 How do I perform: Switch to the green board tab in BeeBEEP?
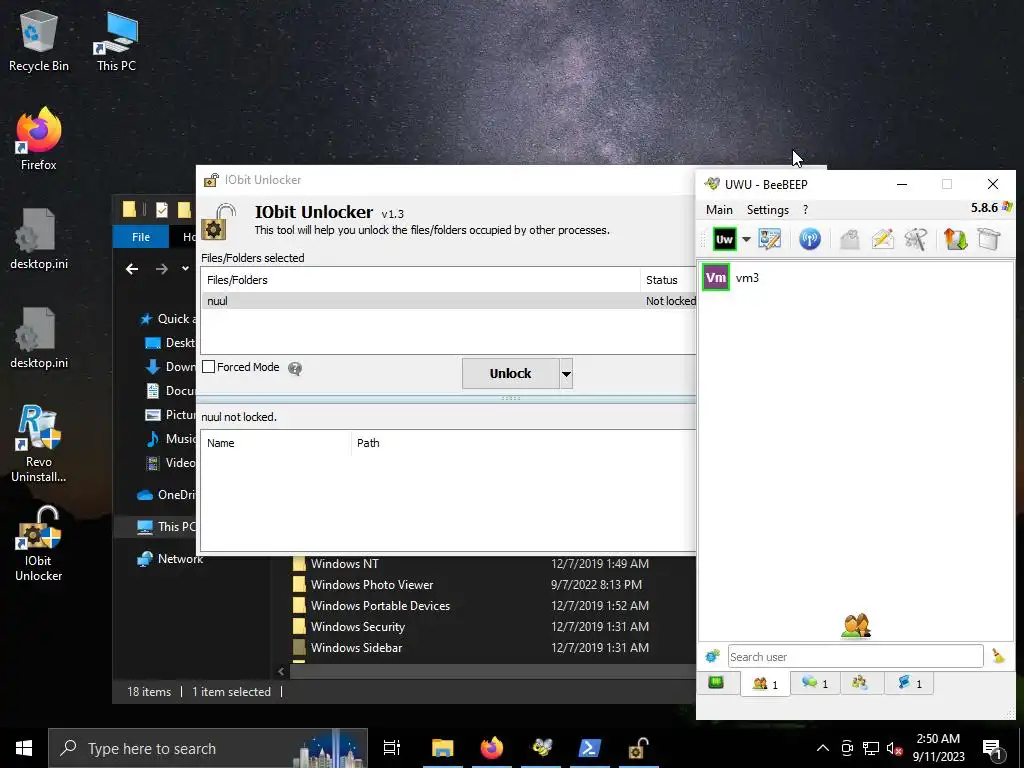(716, 683)
